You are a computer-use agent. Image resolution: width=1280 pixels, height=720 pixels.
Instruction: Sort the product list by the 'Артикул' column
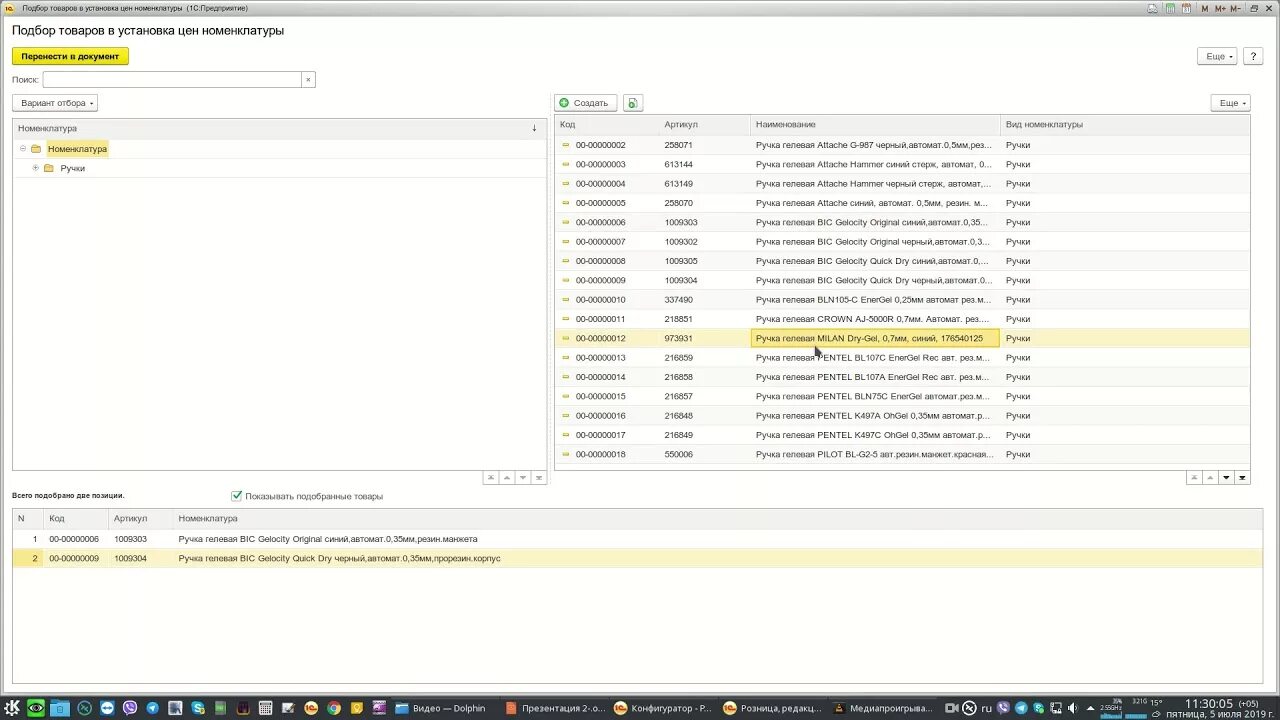click(704, 125)
